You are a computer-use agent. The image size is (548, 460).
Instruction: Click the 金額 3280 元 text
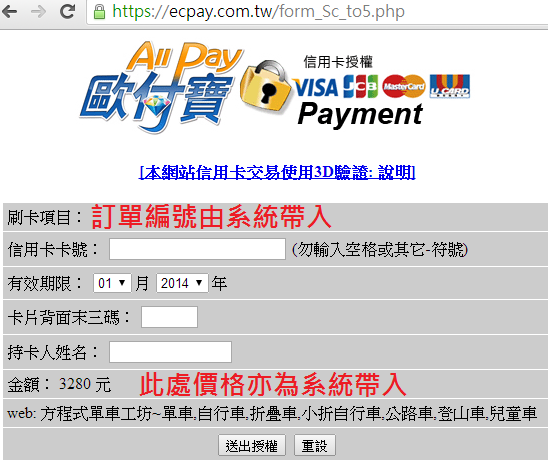tap(59, 384)
